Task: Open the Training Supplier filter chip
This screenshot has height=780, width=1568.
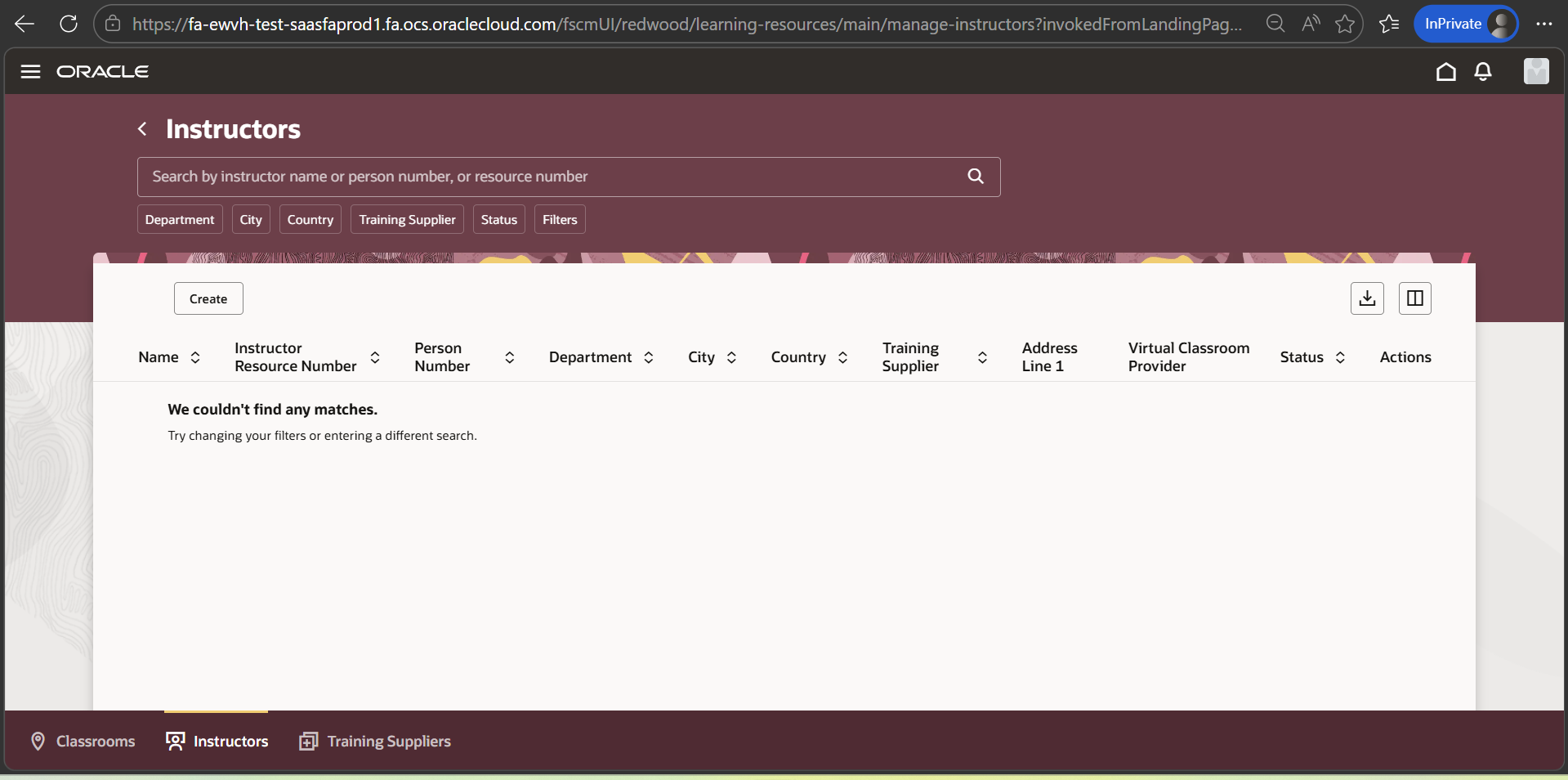Action: point(407,219)
